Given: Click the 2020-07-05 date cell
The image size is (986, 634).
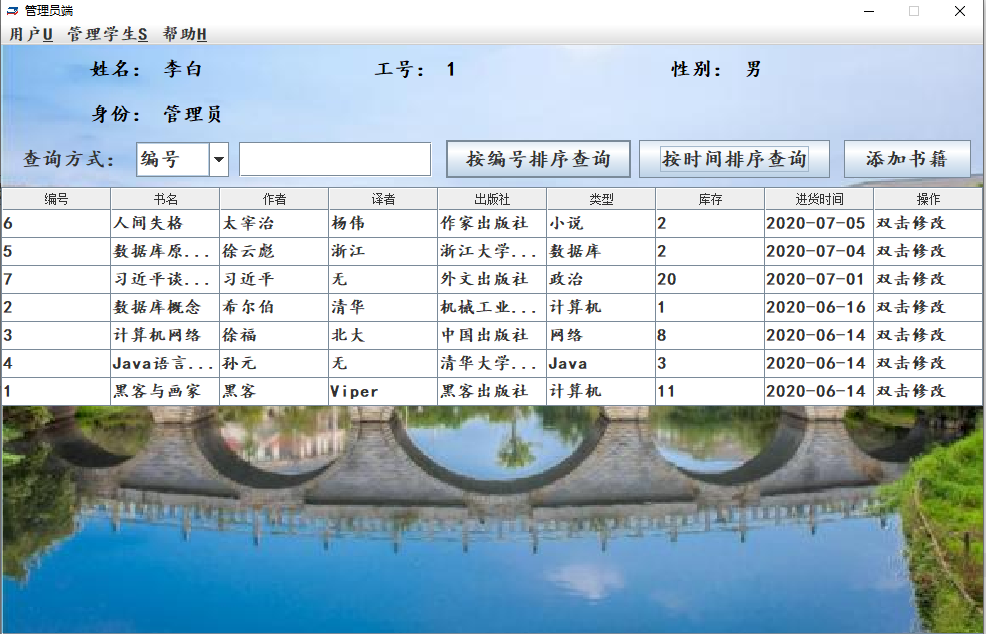Looking at the screenshot, I should coord(819,223).
